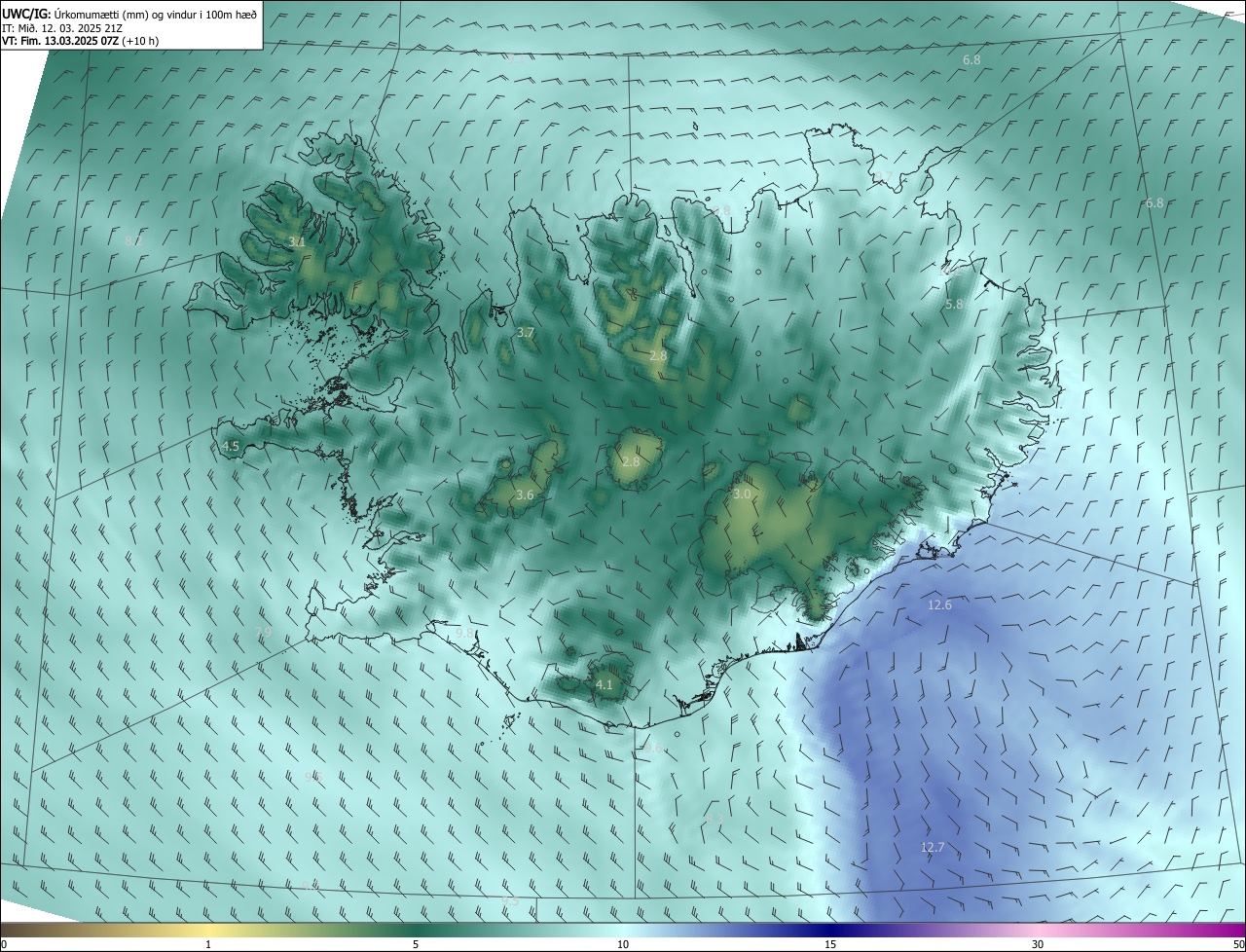Click the 8.2 value west of the Westfjords
This screenshot has width=1246, height=952.
(133, 239)
